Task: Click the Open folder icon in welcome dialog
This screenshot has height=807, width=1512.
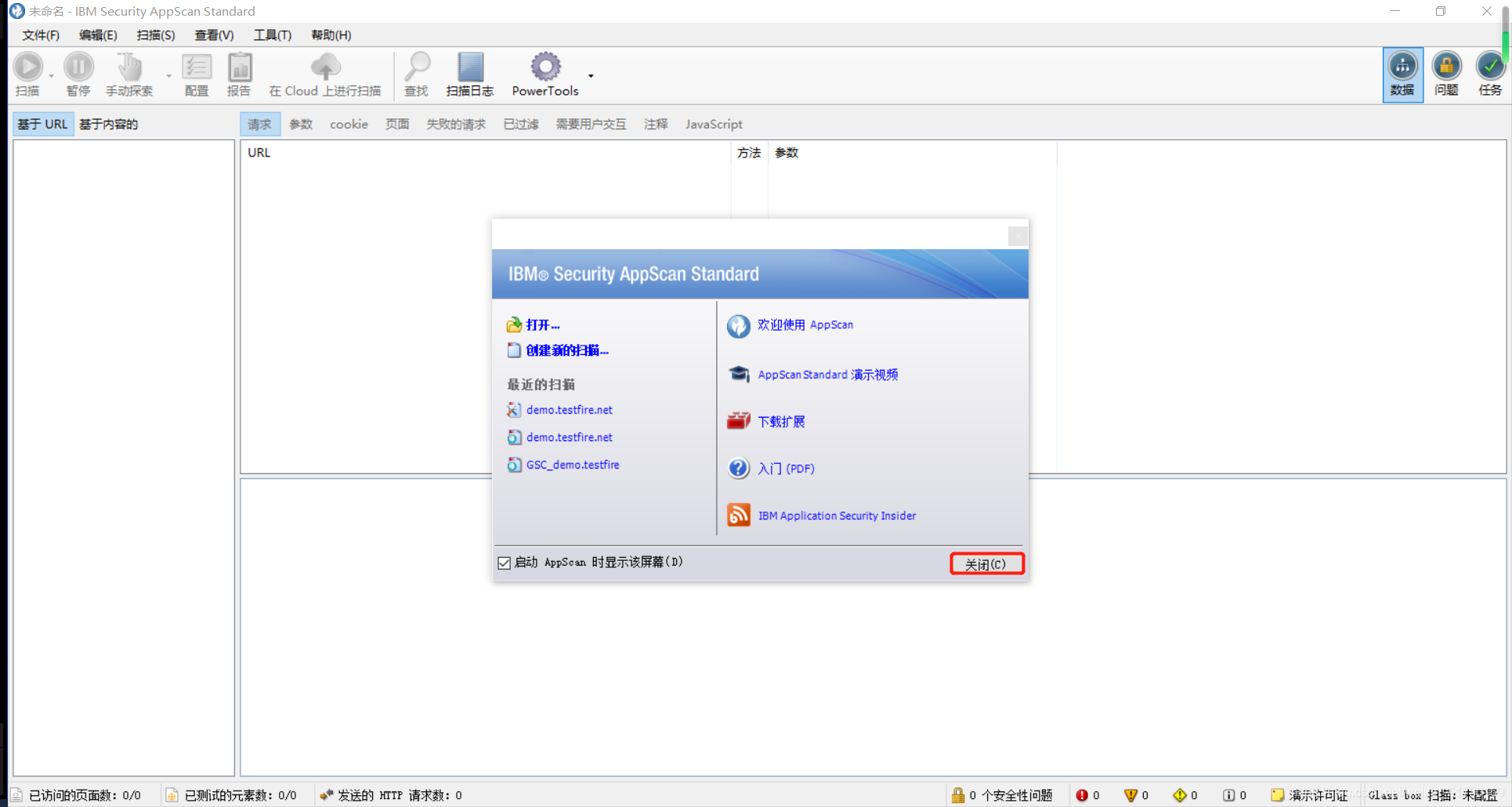Action: pyautogui.click(x=514, y=324)
